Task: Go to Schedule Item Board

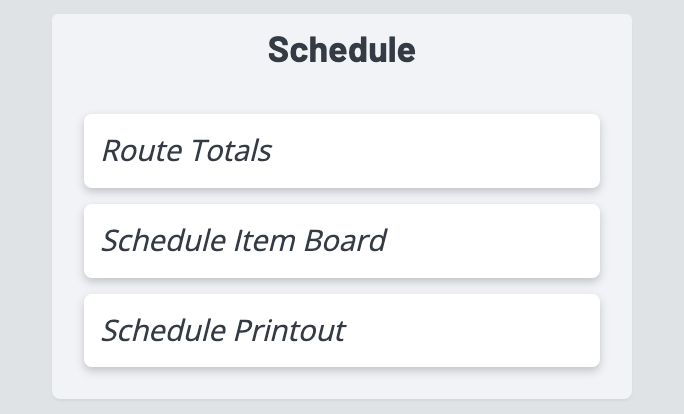Action: [341, 241]
